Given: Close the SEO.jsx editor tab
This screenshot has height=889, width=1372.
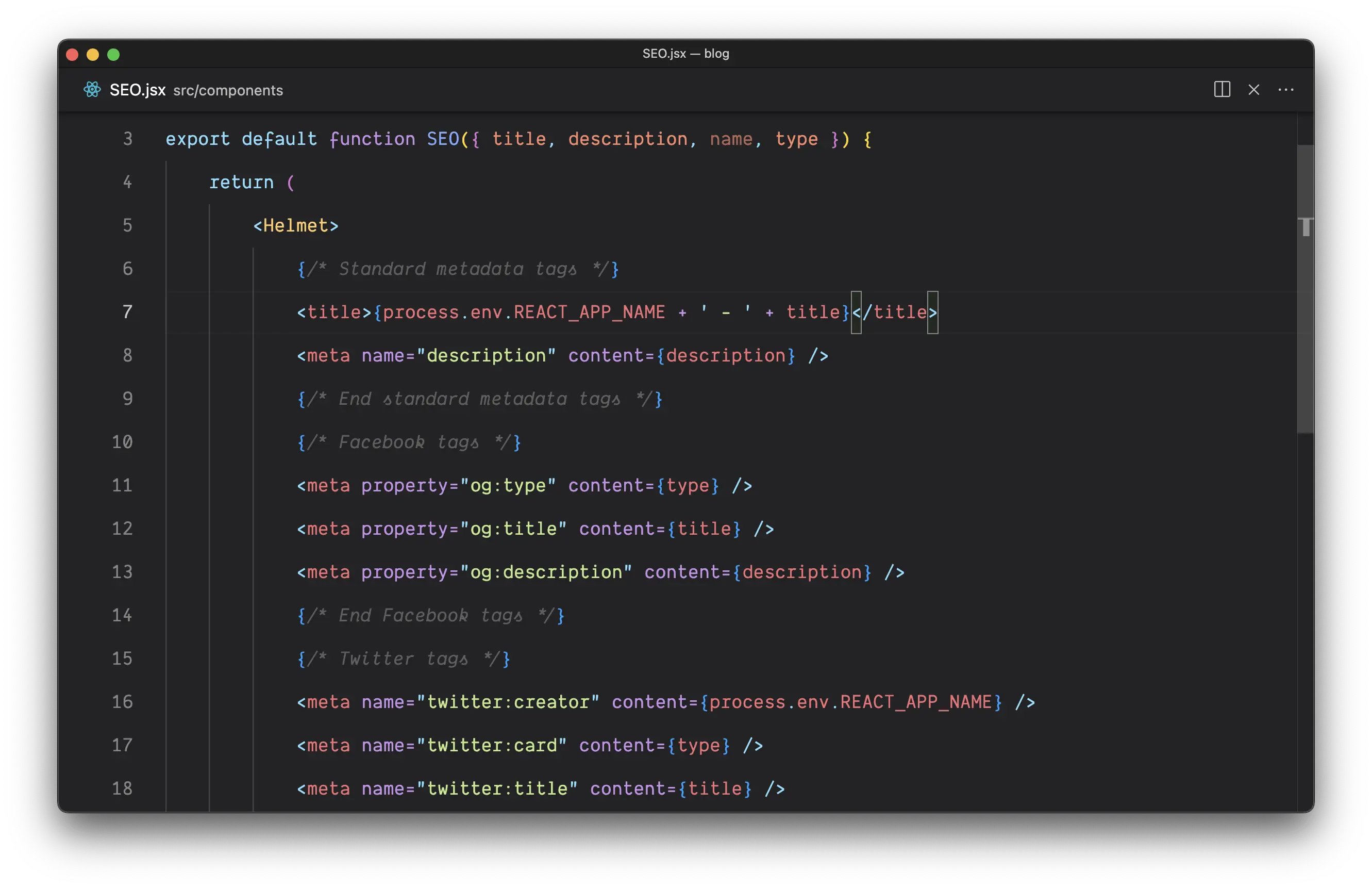Looking at the screenshot, I should point(1253,89).
